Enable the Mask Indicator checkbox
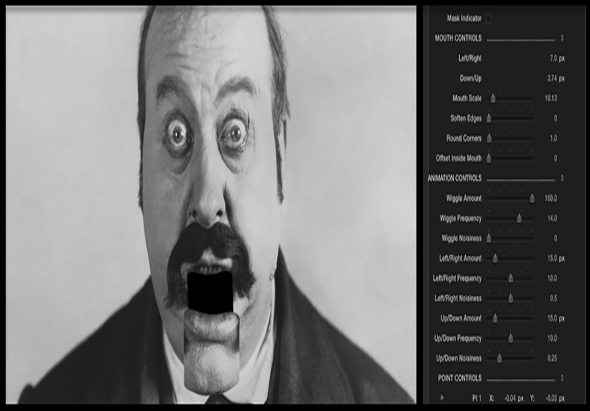 tap(489, 18)
